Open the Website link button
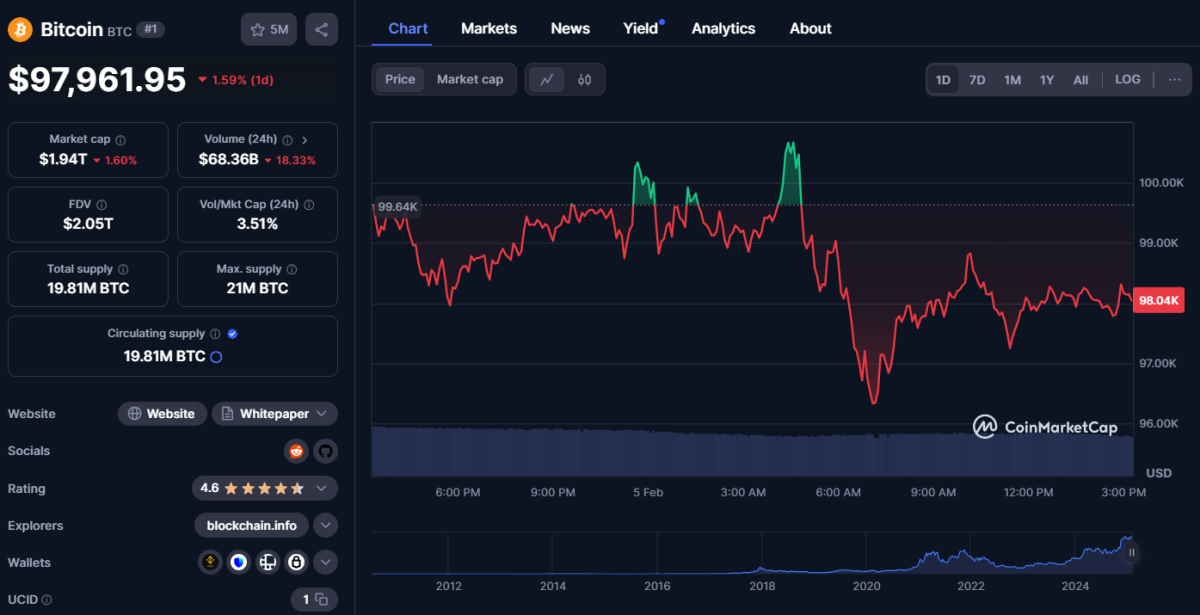This screenshot has height=615, width=1200. click(162, 414)
